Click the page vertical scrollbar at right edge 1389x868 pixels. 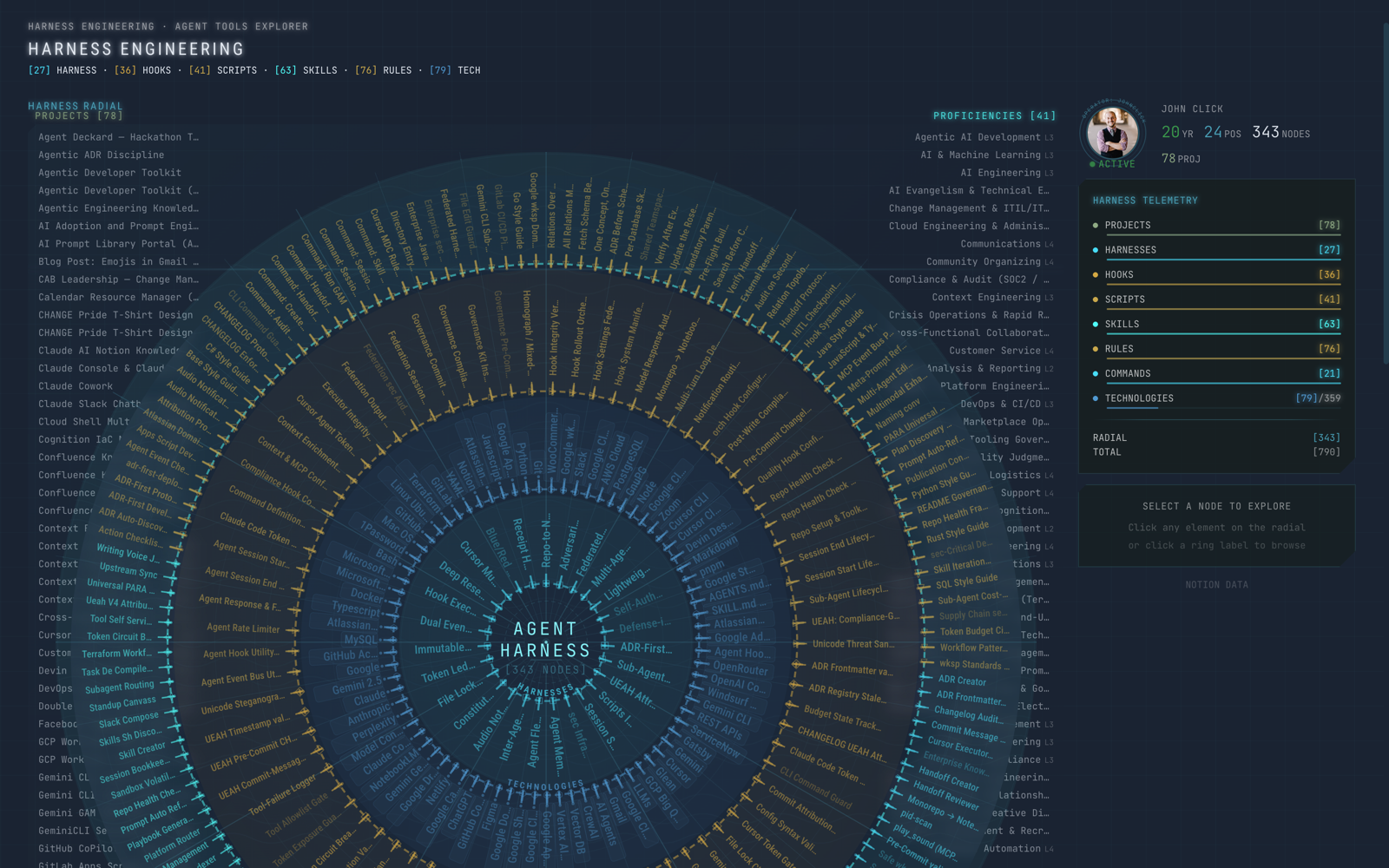tap(1386, 195)
